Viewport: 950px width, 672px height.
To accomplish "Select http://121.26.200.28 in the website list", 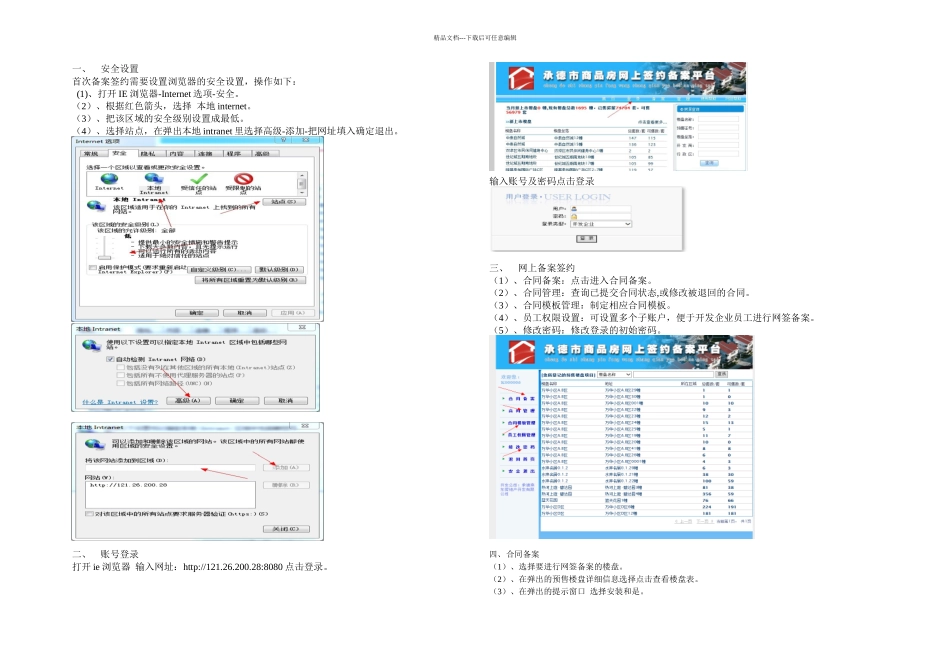I will pyautogui.click(x=128, y=485).
